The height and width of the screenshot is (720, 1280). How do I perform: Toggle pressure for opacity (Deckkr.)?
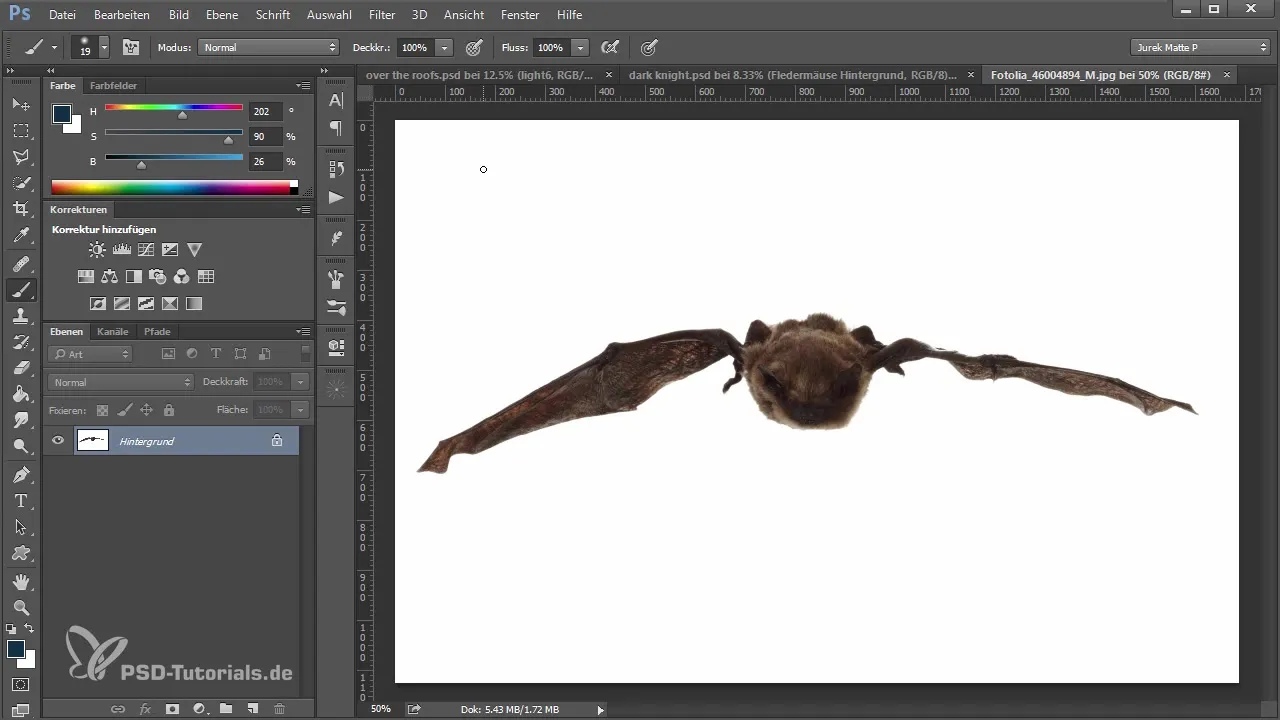coord(474,47)
